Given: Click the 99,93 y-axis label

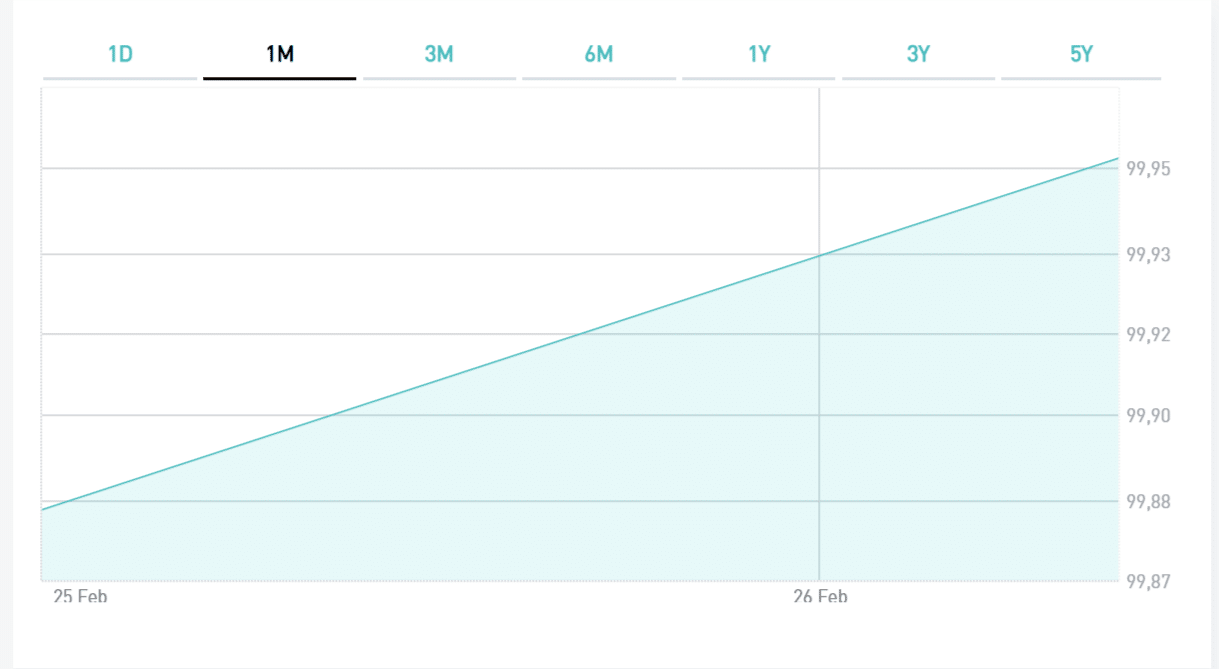Looking at the screenshot, I should (1148, 255).
